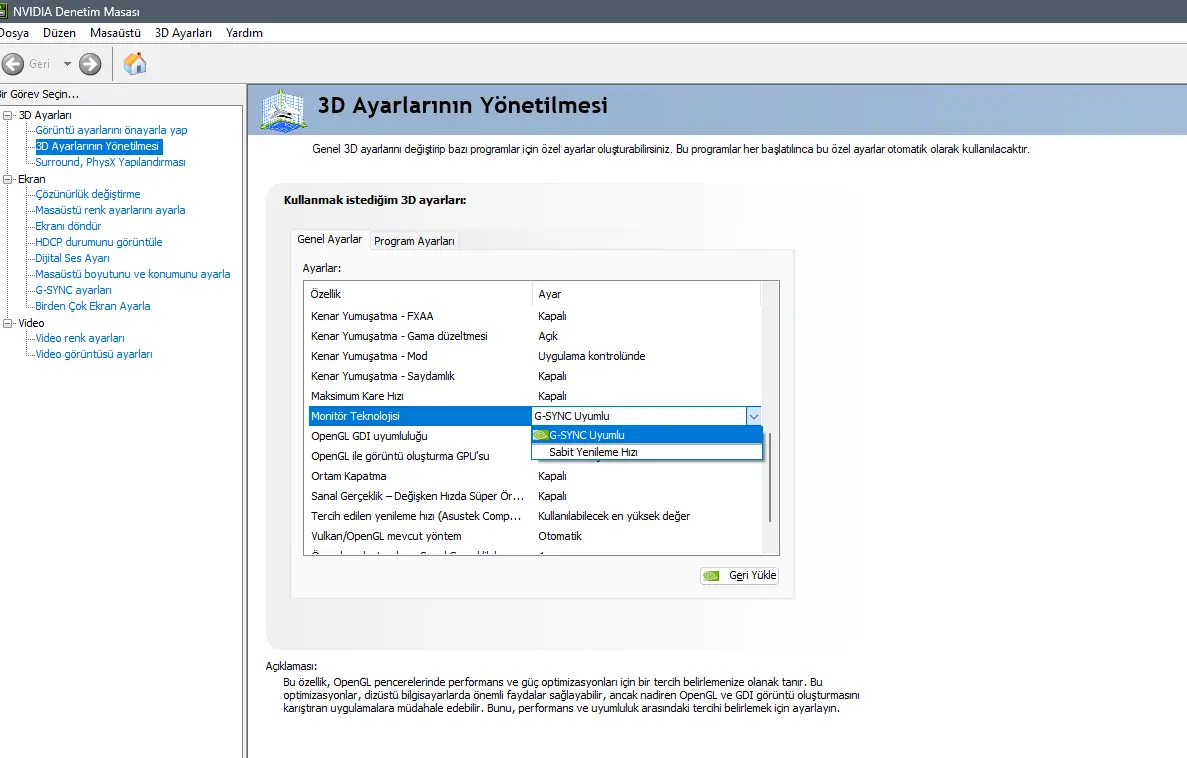Switch to the Program Ayarları tab
The width and height of the screenshot is (1187, 758).
pos(414,241)
